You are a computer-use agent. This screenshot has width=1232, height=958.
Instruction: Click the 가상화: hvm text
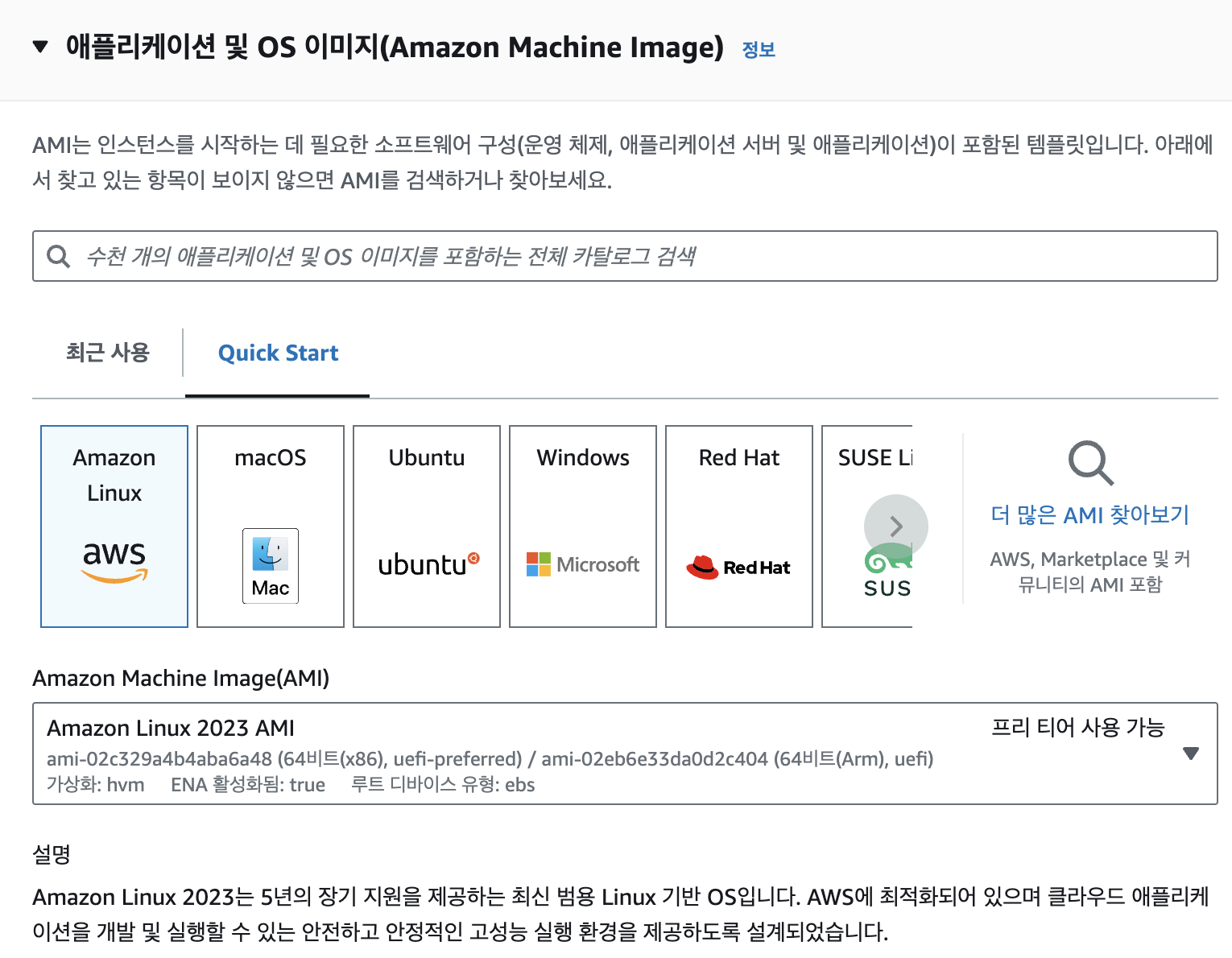96,785
